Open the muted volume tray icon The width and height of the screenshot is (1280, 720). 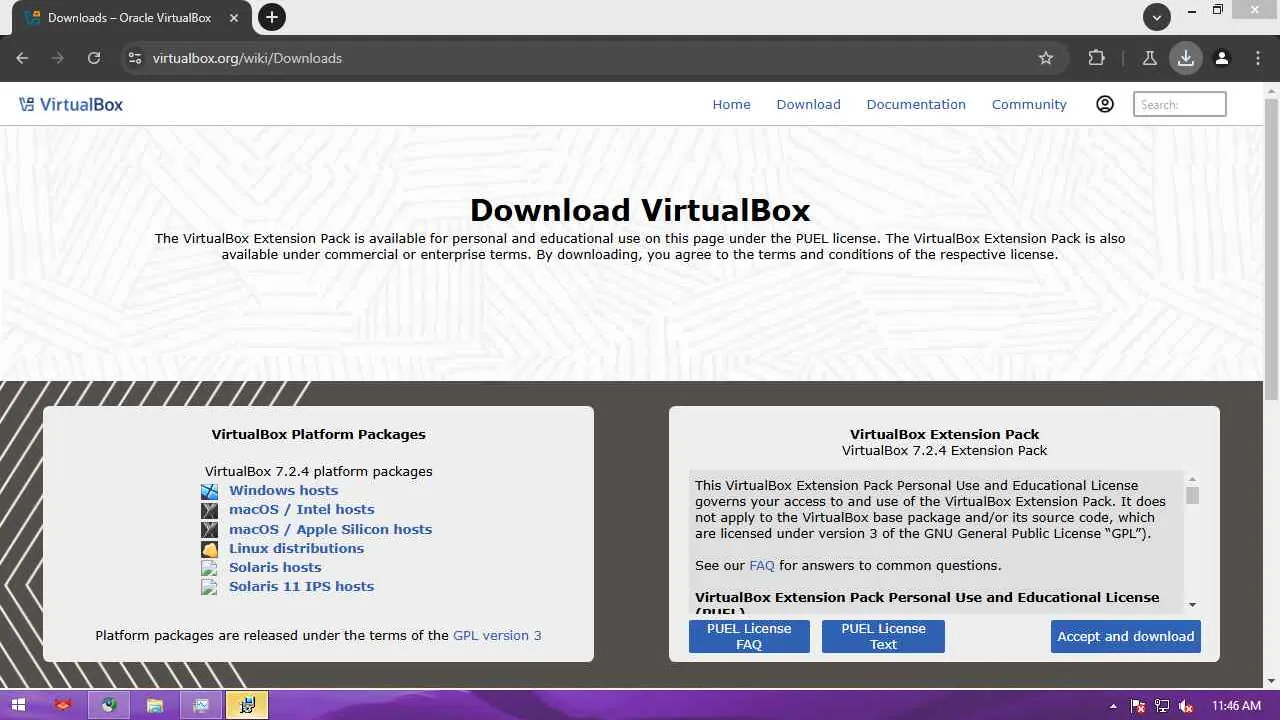coord(1186,706)
